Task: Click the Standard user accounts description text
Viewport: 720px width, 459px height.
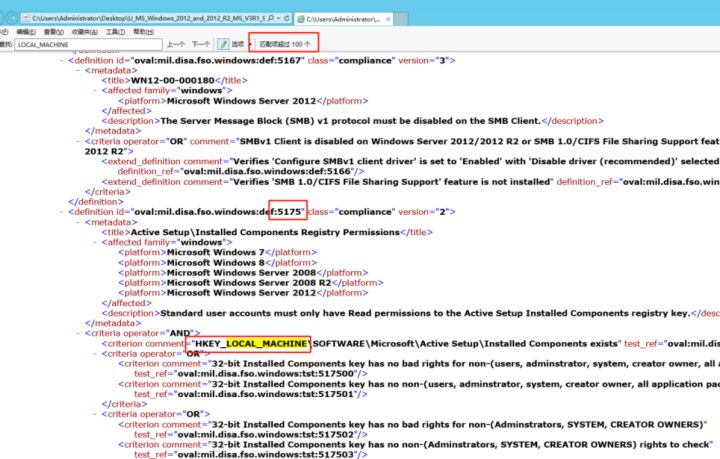Action: coord(425,313)
